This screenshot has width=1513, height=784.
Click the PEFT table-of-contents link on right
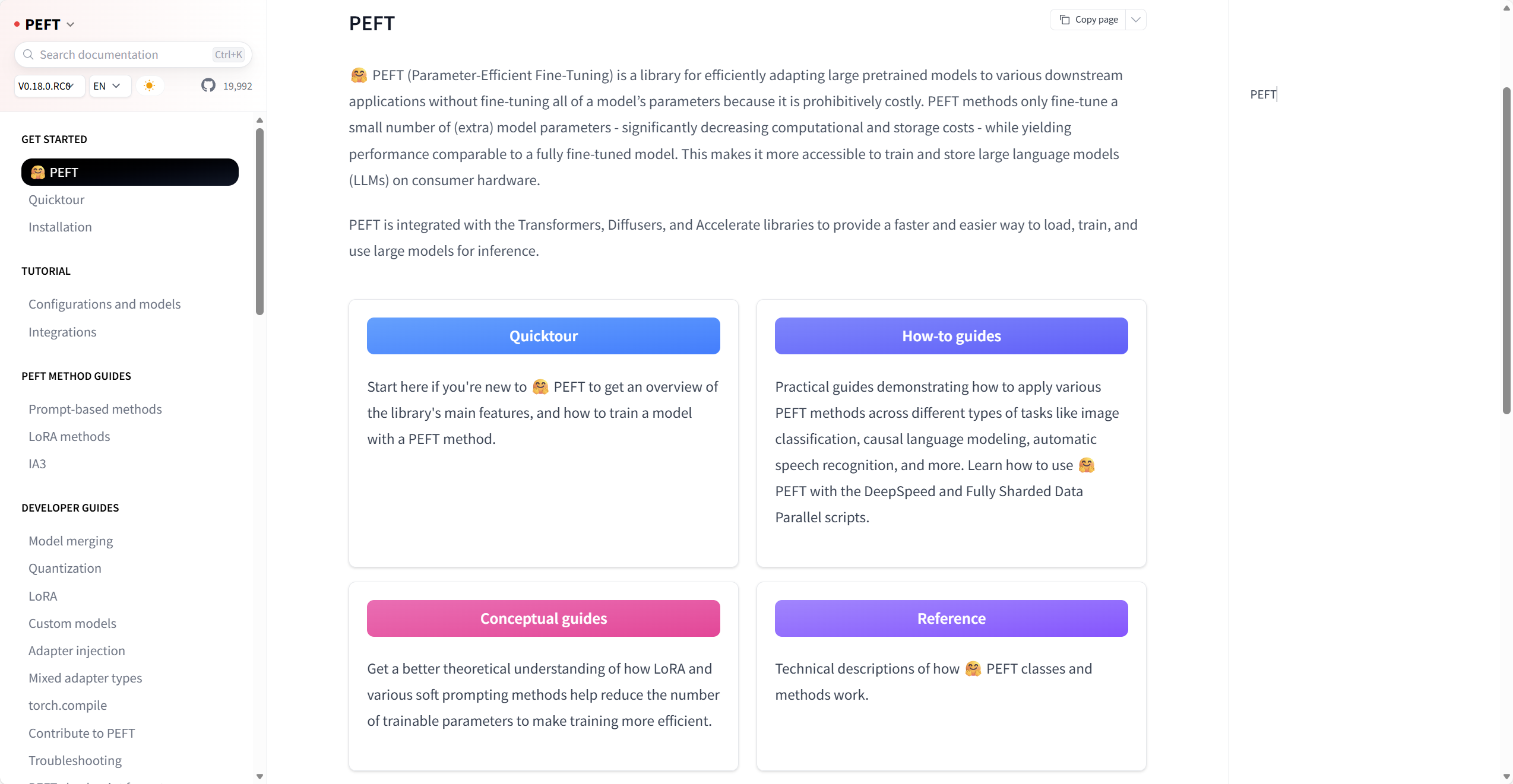tap(1263, 94)
